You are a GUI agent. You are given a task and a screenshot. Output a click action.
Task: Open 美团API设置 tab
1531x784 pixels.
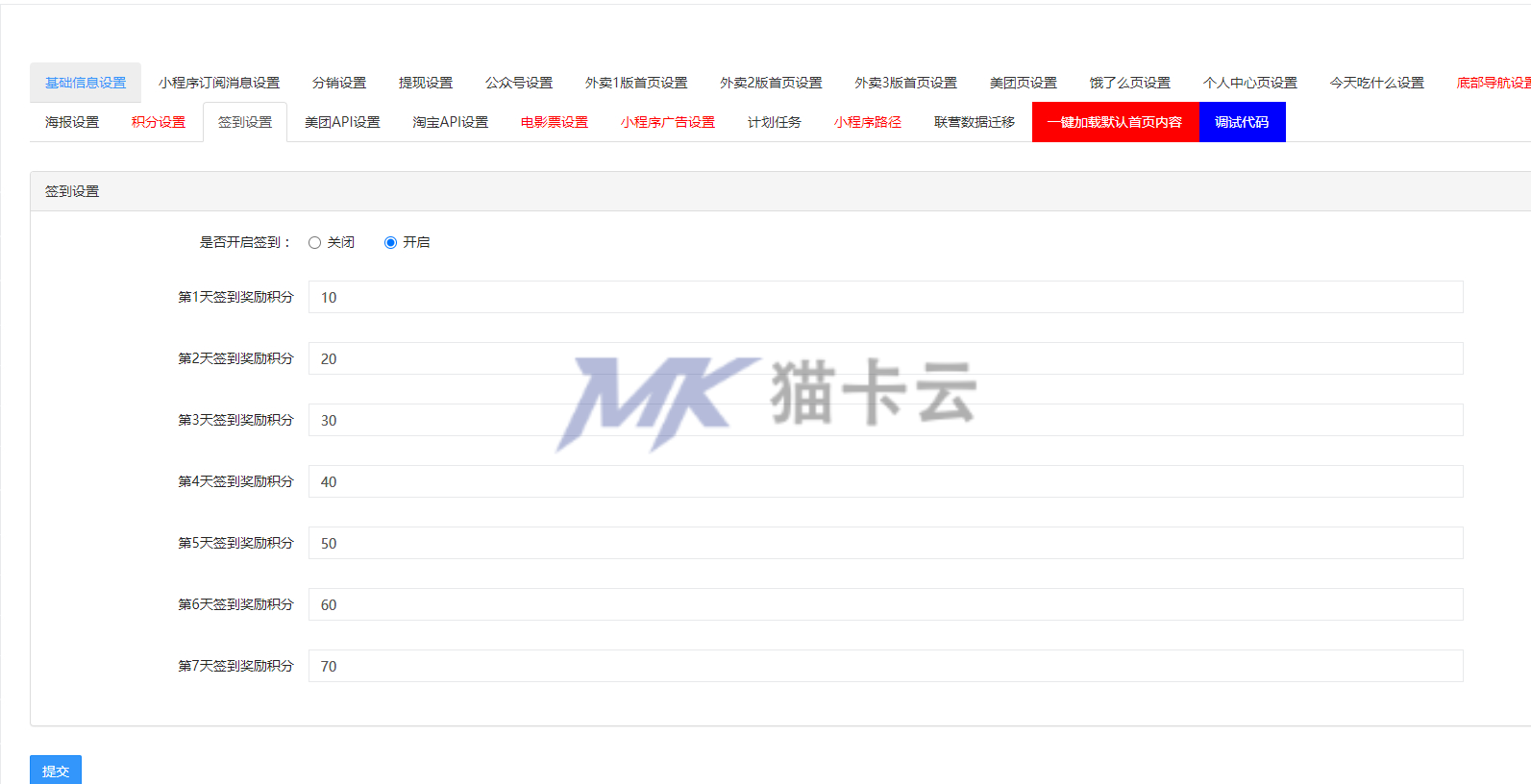(x=342, y=122)
